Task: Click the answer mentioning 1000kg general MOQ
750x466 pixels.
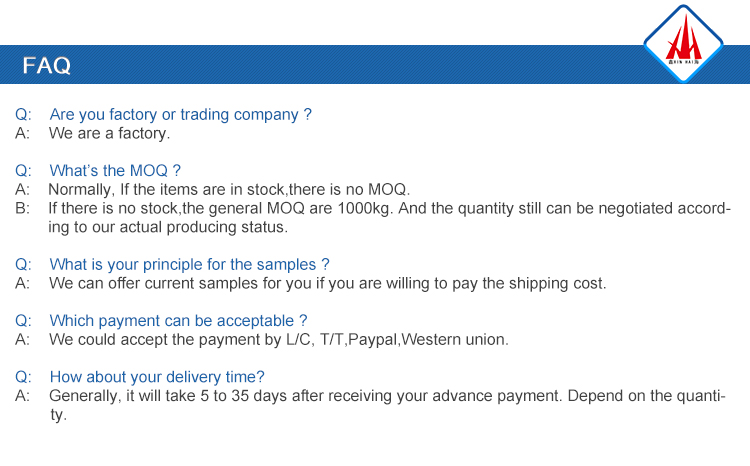Action: point(389,208)
